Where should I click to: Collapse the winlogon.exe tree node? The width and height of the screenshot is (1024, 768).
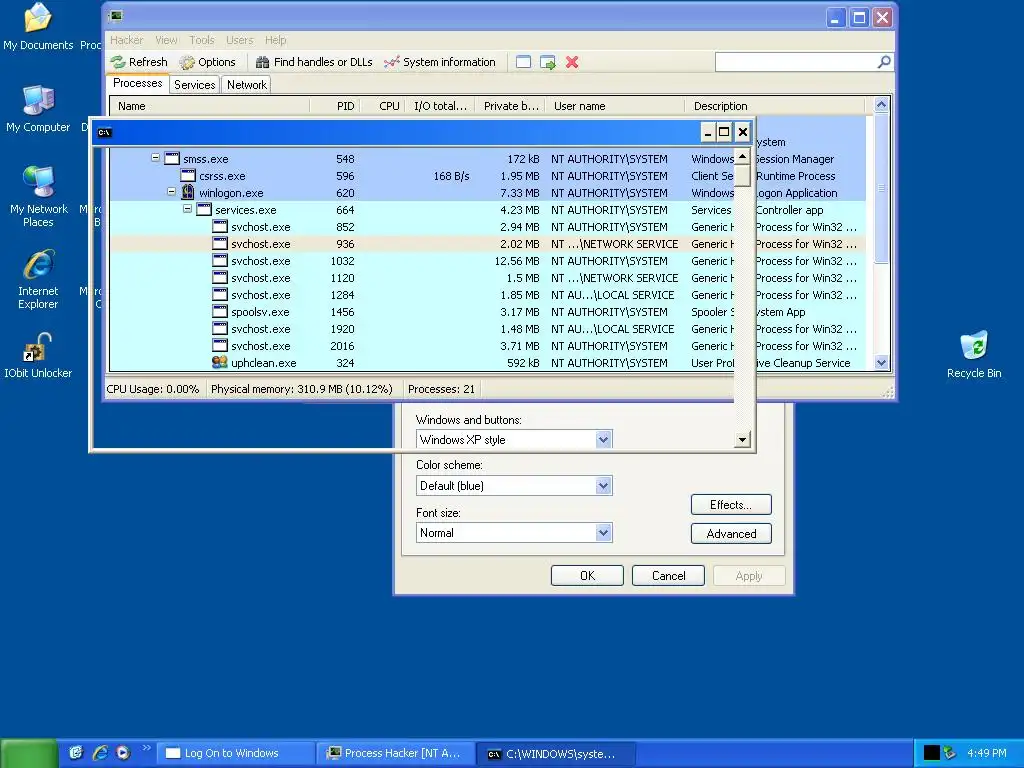pos(171,191)
